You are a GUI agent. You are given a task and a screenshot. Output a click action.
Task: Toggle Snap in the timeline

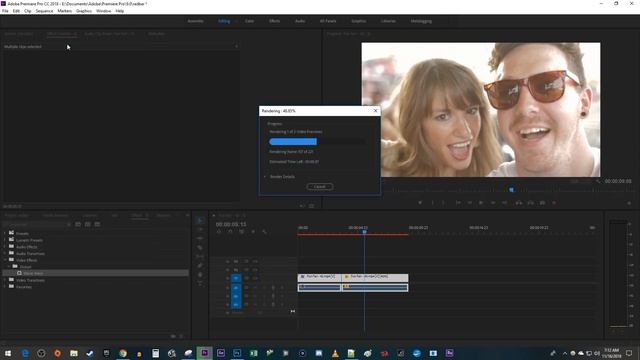click(x=230, y=232)
